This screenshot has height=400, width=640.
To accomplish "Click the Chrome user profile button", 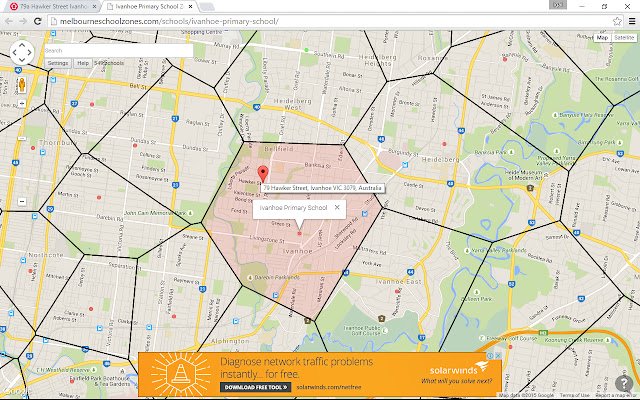I will 558,5.
